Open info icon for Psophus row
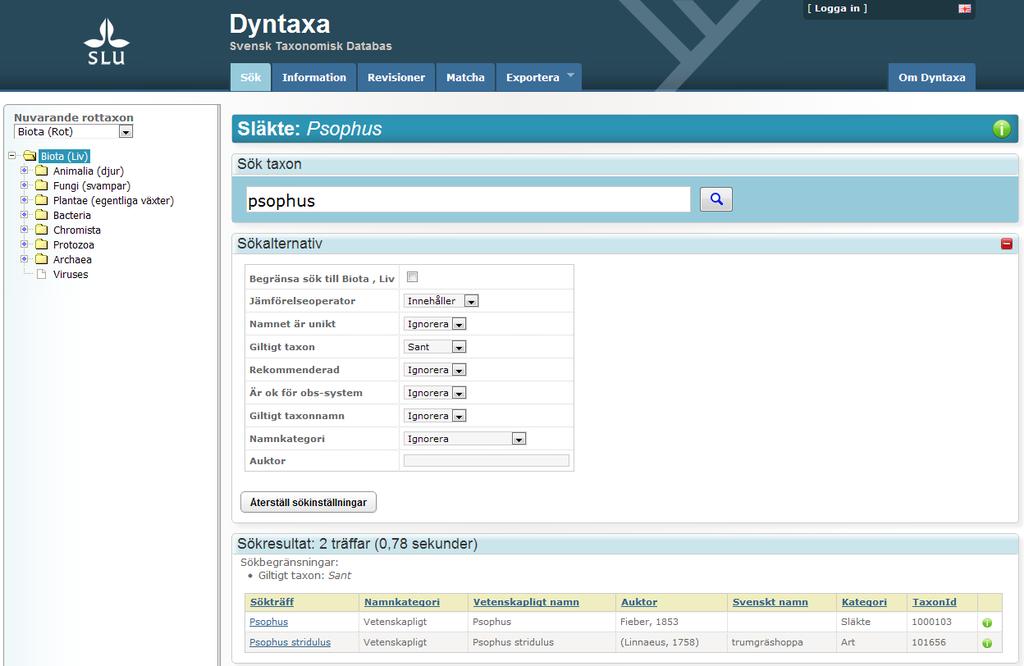1024x666 pixels. (987, 622)
